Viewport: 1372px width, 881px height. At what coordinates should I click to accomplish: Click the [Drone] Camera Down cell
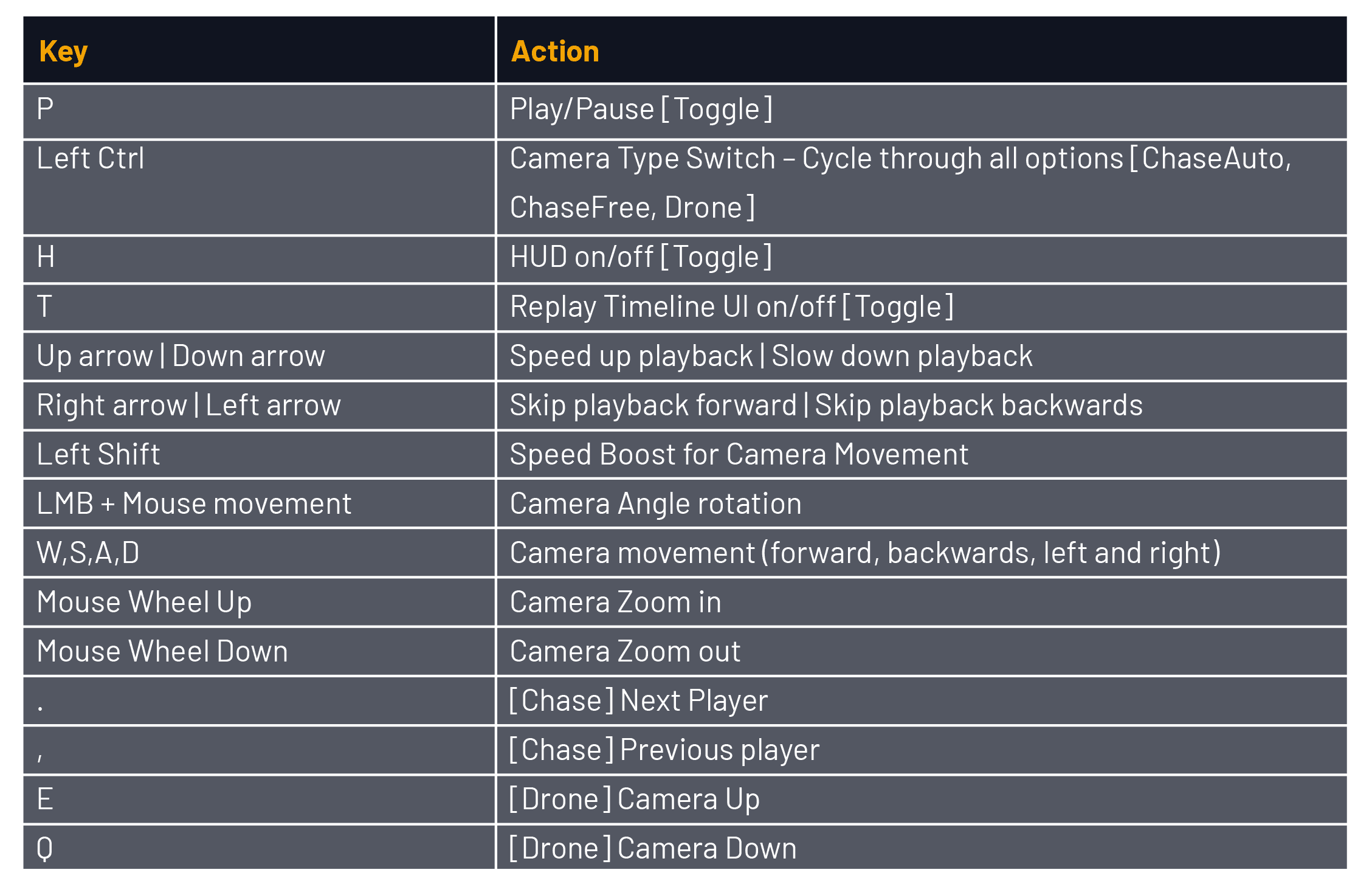[x=652, y=848]
